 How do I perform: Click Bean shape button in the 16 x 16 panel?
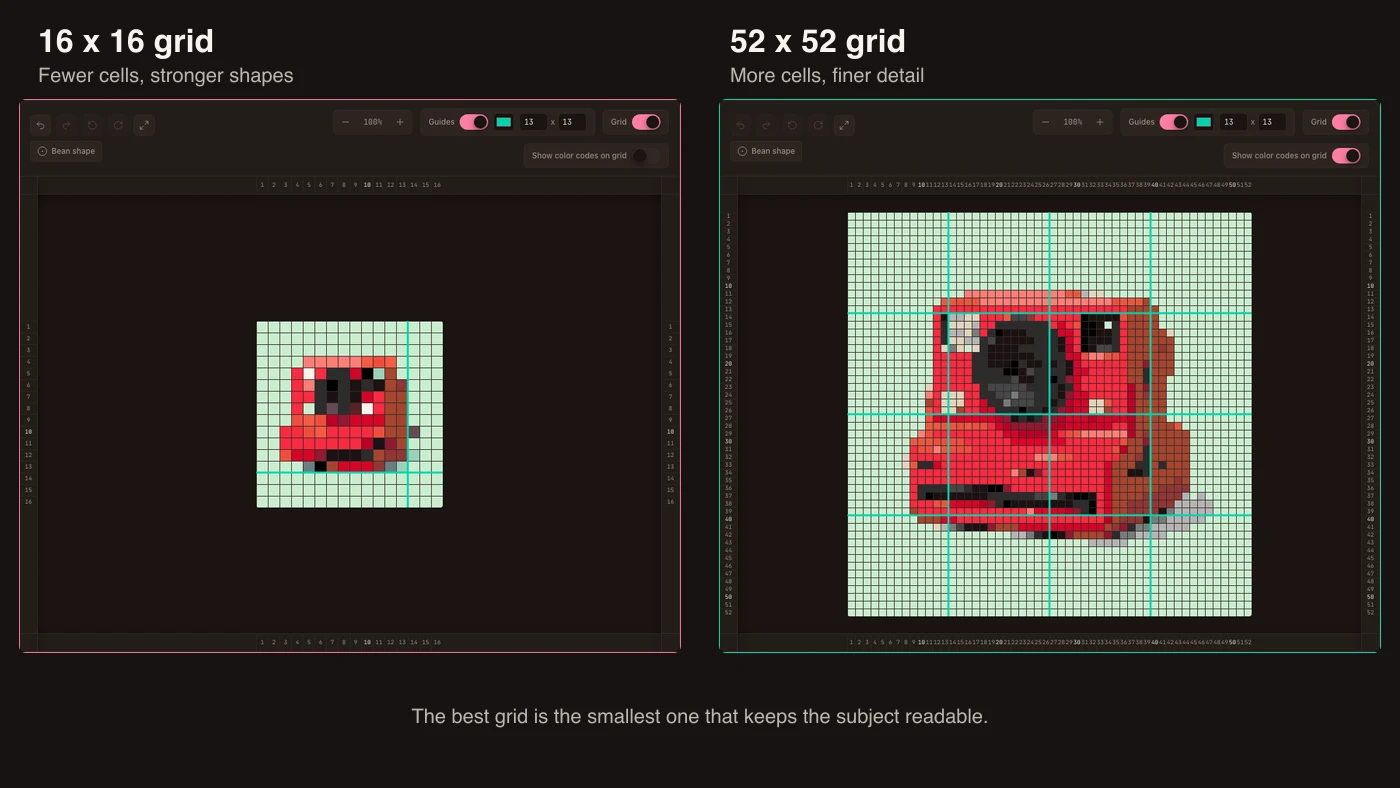pos(66,151)
